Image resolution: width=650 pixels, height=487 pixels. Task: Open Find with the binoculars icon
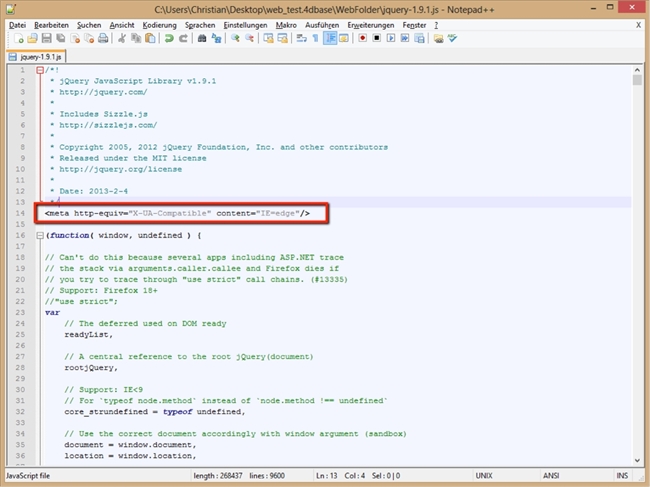[x=201, y=38]
